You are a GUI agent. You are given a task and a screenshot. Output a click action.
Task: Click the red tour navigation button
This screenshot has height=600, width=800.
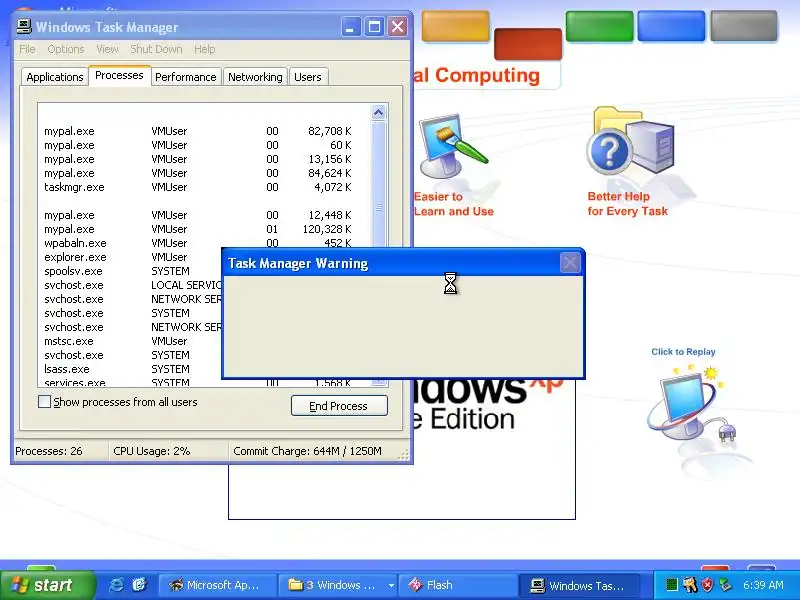tap(528, 44)
